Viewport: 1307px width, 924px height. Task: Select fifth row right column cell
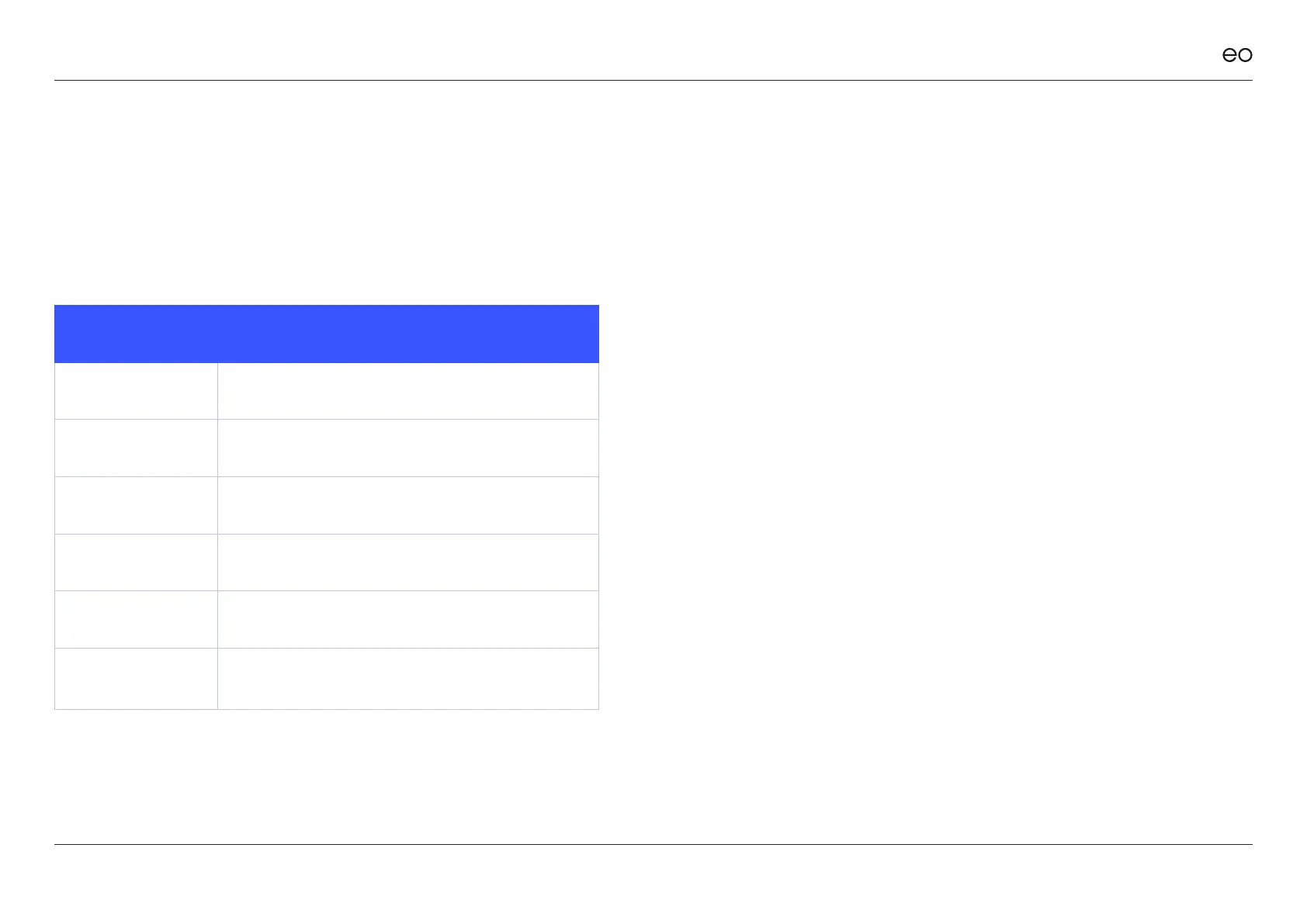[408, 619]
